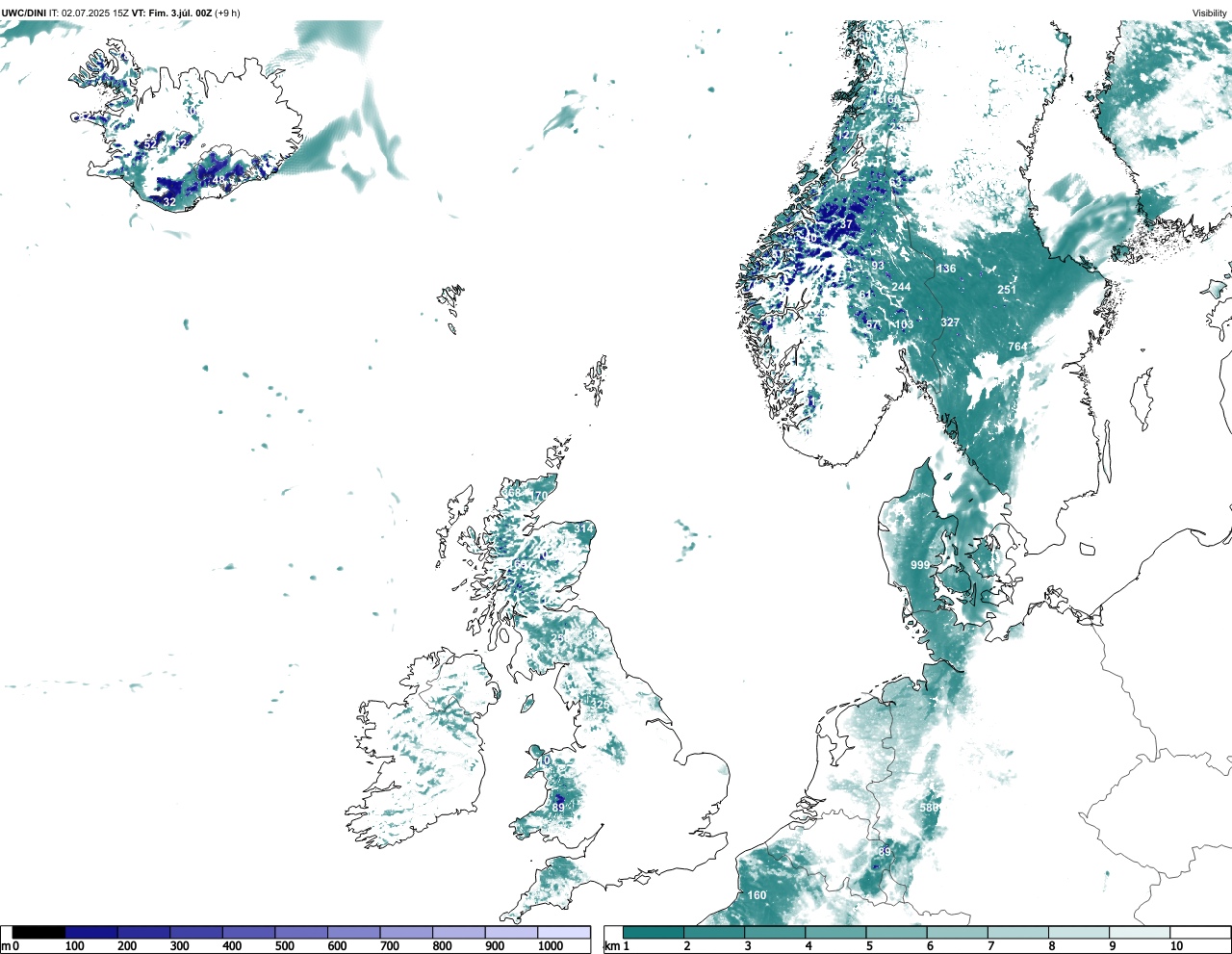Click the '314' value in northeast Scotland

583,529
